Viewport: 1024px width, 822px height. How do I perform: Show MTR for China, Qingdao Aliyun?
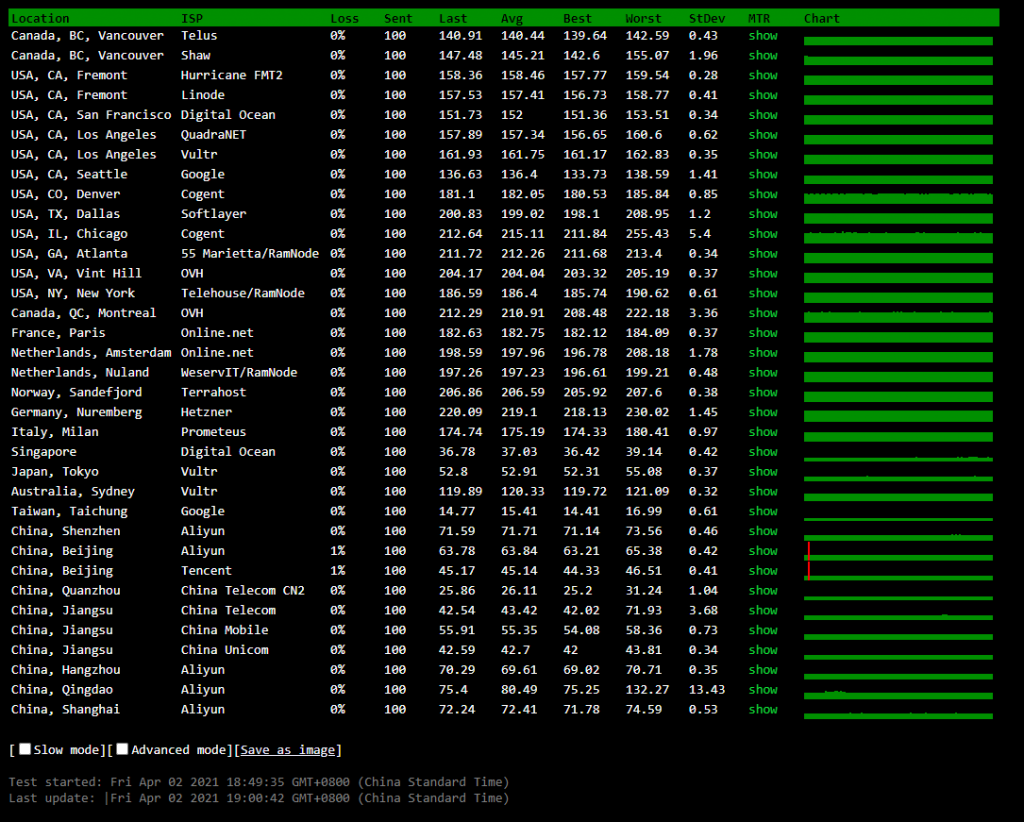pos(762,690)
